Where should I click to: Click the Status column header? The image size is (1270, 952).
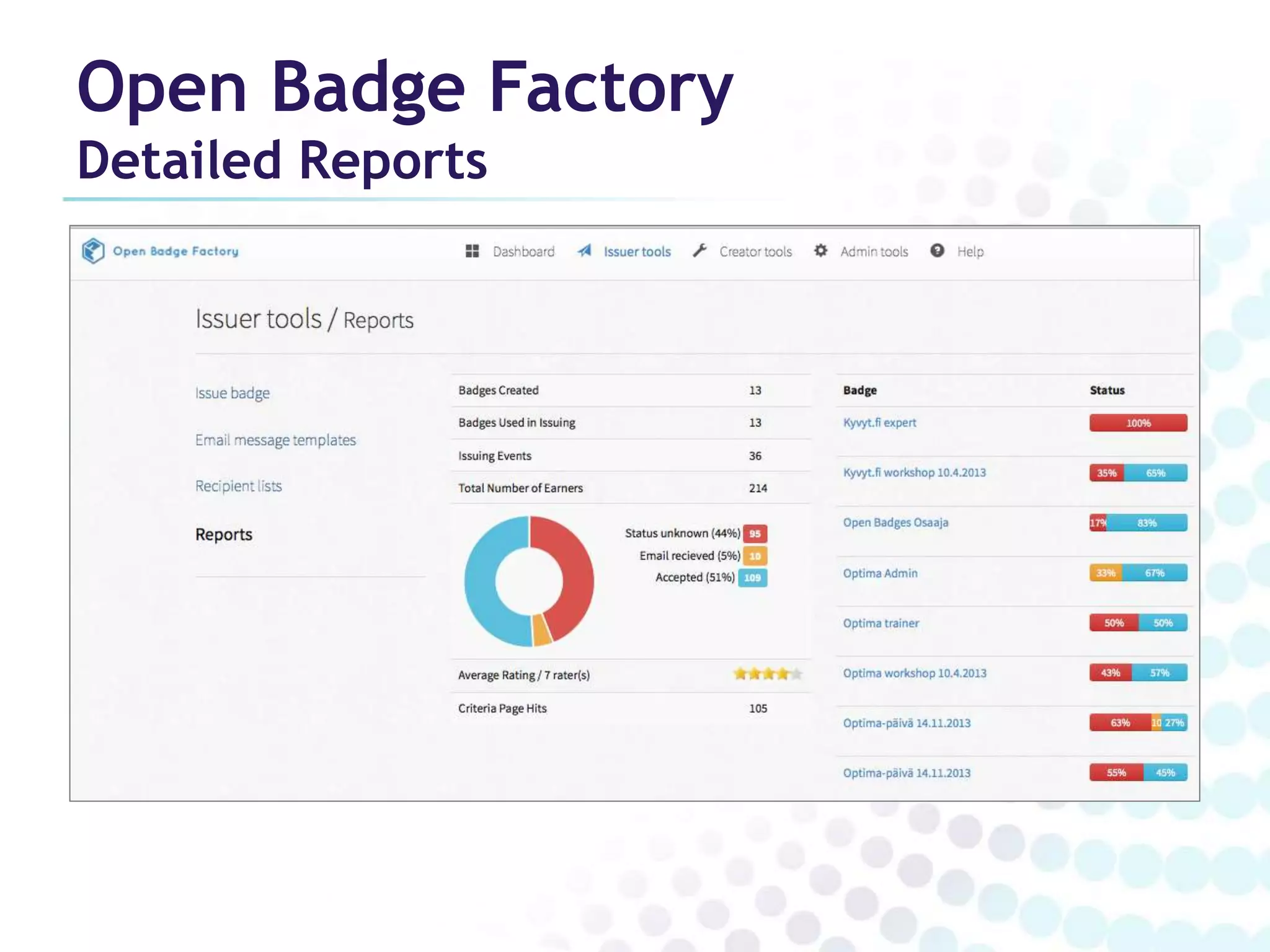(x=1107, y=390)
